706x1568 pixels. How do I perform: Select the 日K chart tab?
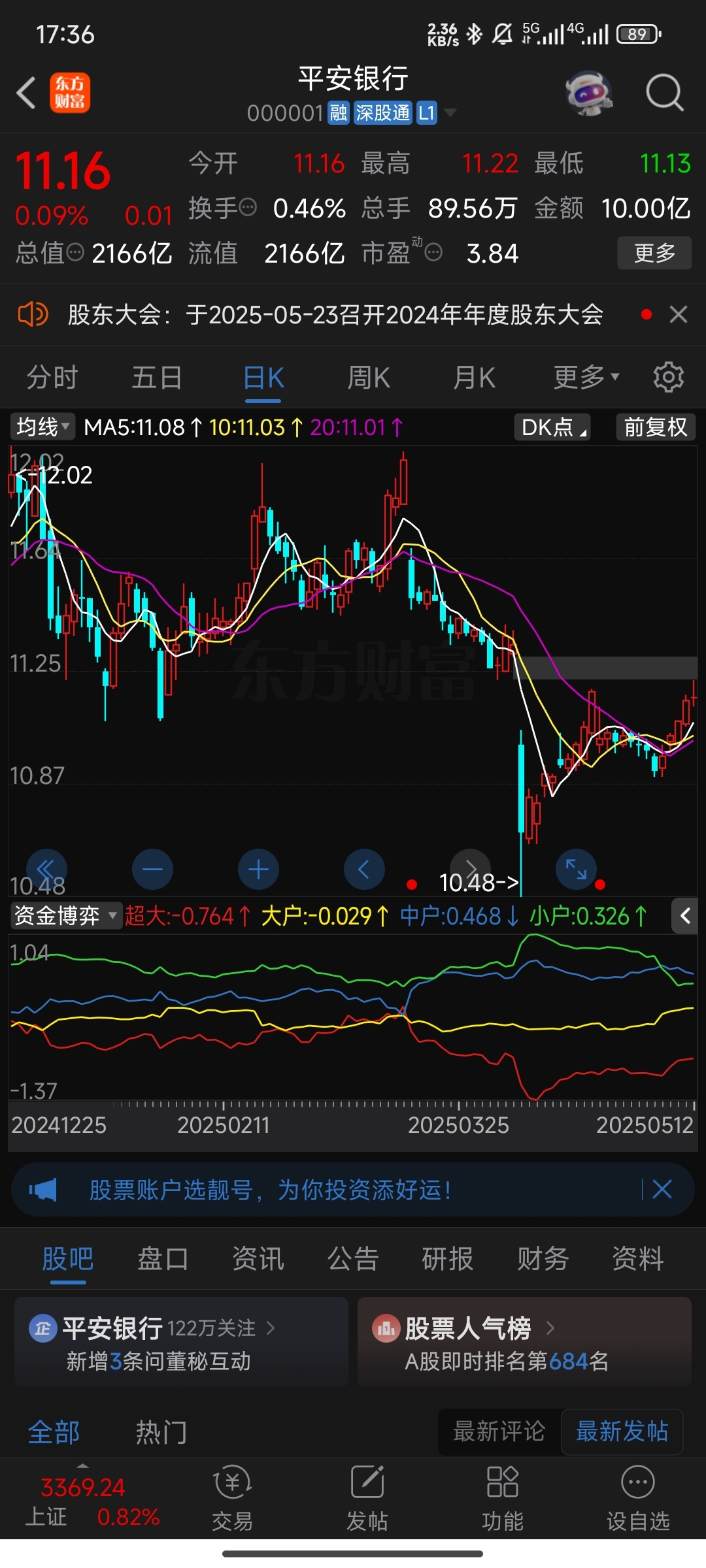[263, 378]
